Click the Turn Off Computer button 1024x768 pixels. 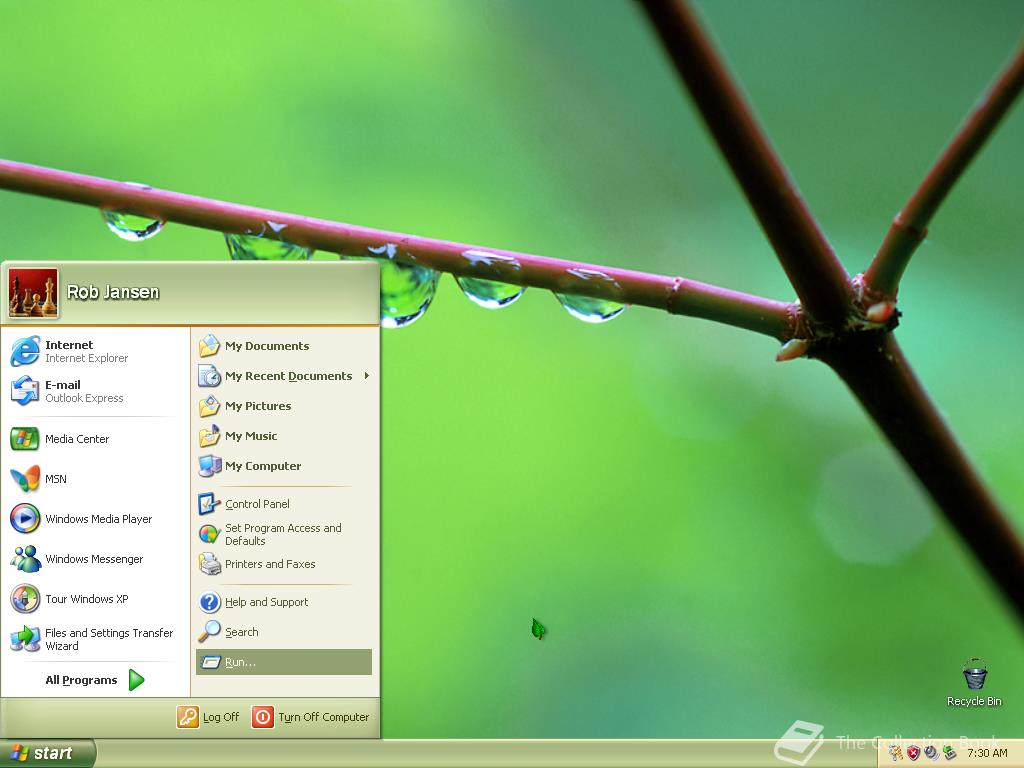311,717
